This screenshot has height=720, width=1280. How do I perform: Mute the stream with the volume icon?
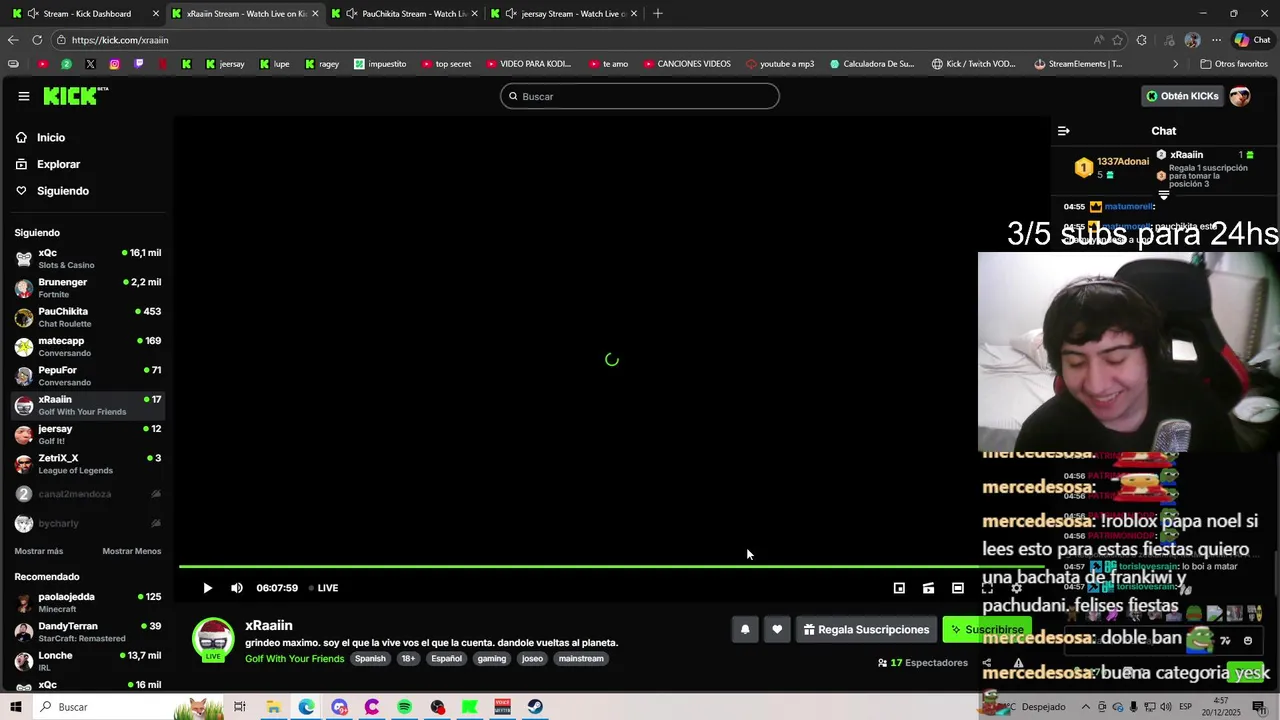pos(237,588)
